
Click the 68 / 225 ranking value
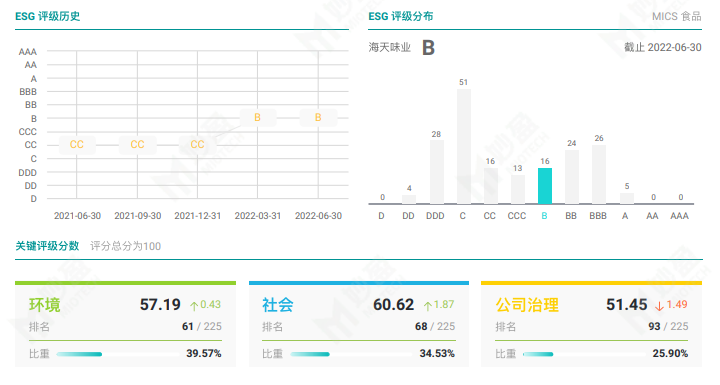click(435, 327)
